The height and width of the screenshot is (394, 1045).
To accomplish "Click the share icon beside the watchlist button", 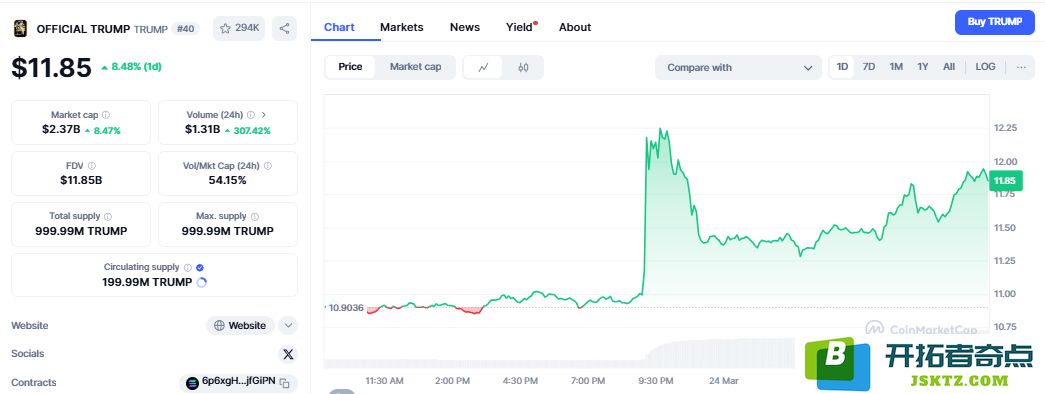I will coord(285,28).
